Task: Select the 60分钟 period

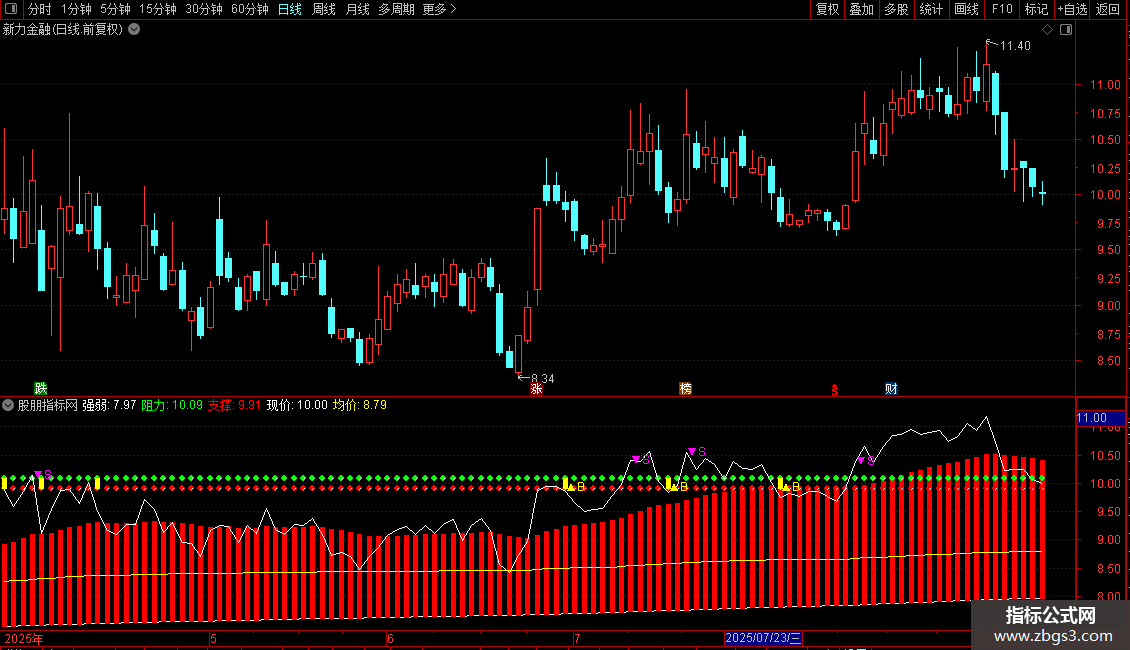Action: tap(249, 9)
